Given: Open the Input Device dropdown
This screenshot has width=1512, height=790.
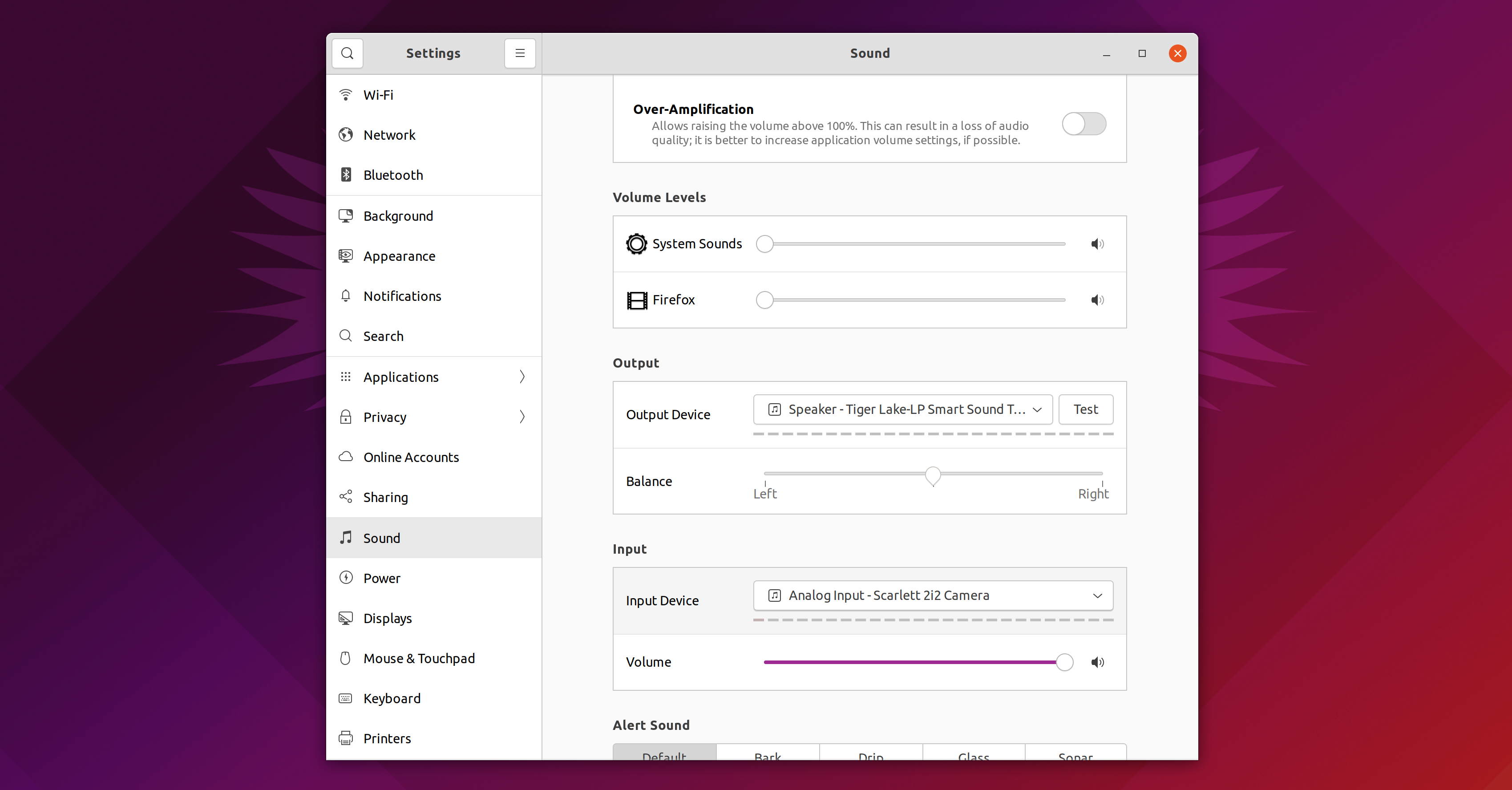Looking at the screenshot, I should (x=933, y=595).
